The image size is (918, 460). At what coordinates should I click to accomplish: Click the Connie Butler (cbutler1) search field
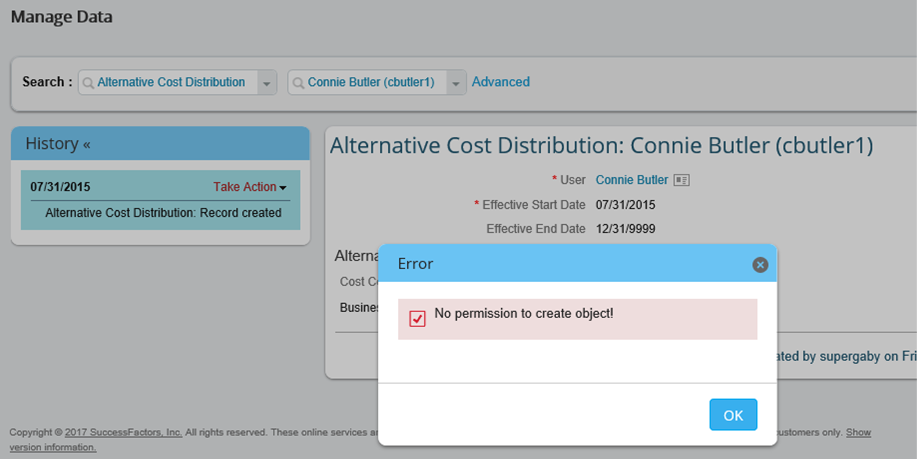(x=377, y=83)
